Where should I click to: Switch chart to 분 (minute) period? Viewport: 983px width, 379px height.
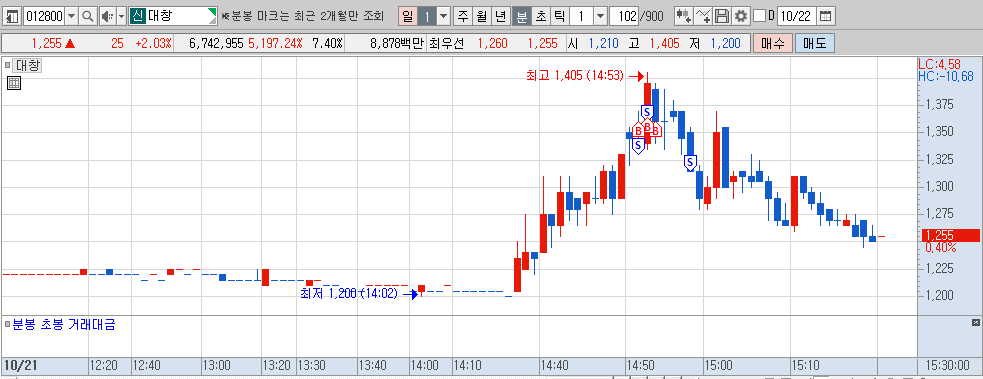point(521,16)
